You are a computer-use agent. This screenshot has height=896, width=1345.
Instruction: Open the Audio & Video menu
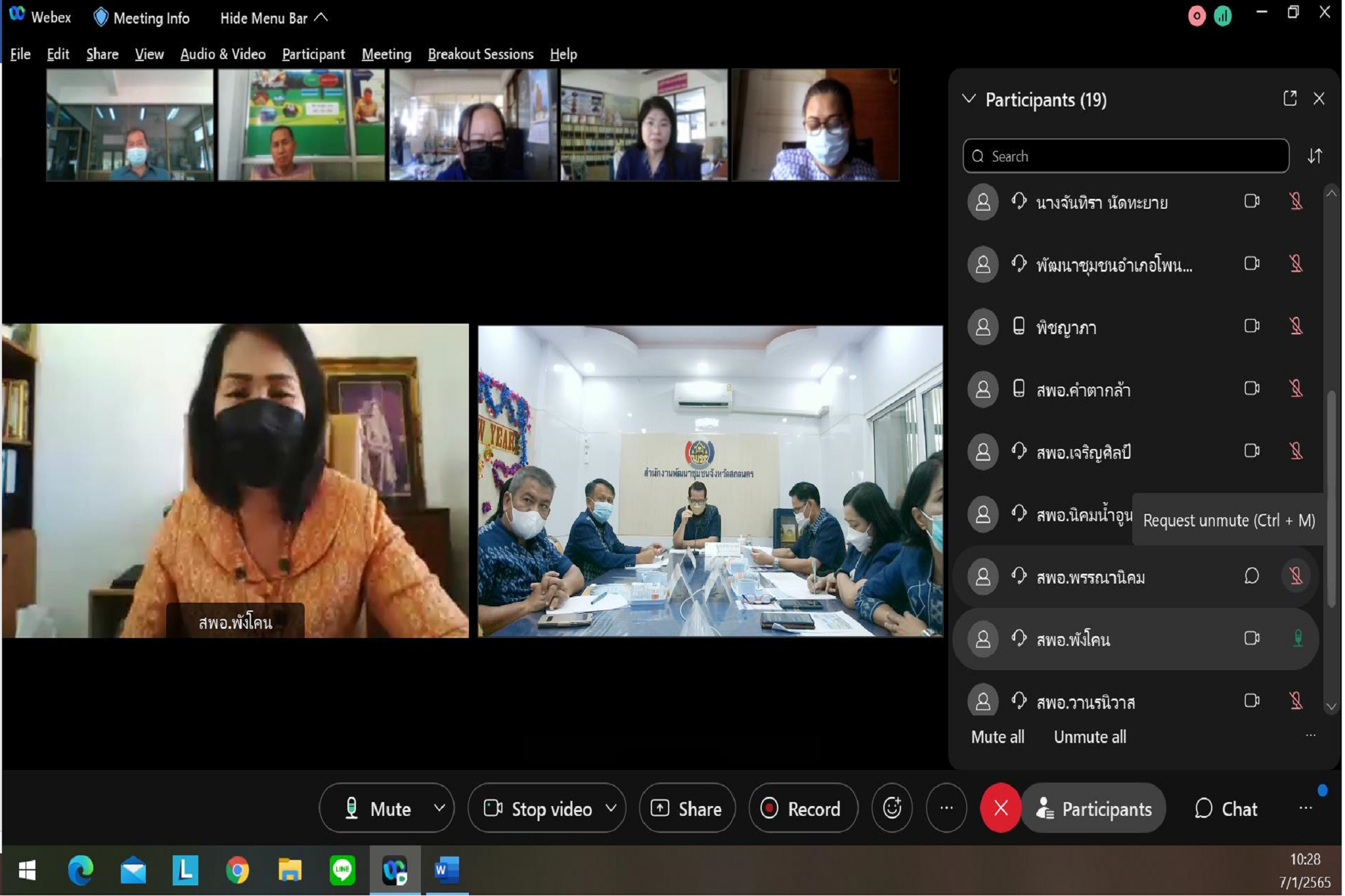click(223, 54)
